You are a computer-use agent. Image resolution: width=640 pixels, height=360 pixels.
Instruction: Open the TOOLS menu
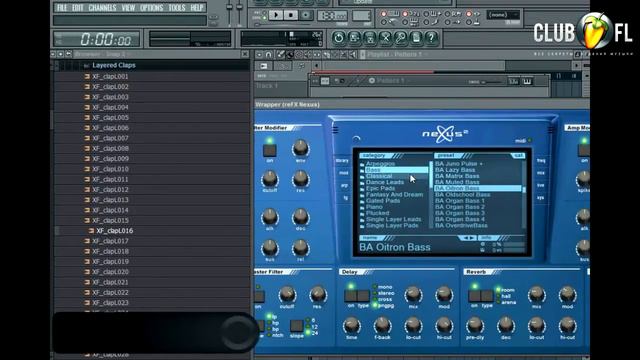click(x=177, y=8)
